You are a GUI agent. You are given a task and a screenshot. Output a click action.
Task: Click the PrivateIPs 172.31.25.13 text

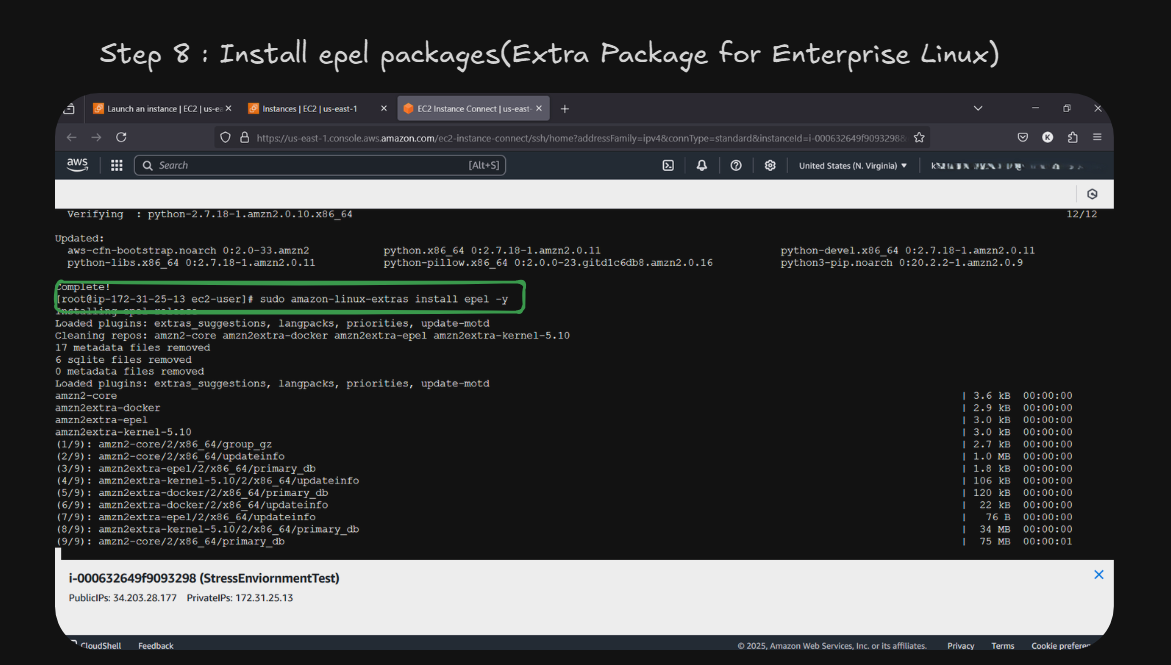(240, 598)
